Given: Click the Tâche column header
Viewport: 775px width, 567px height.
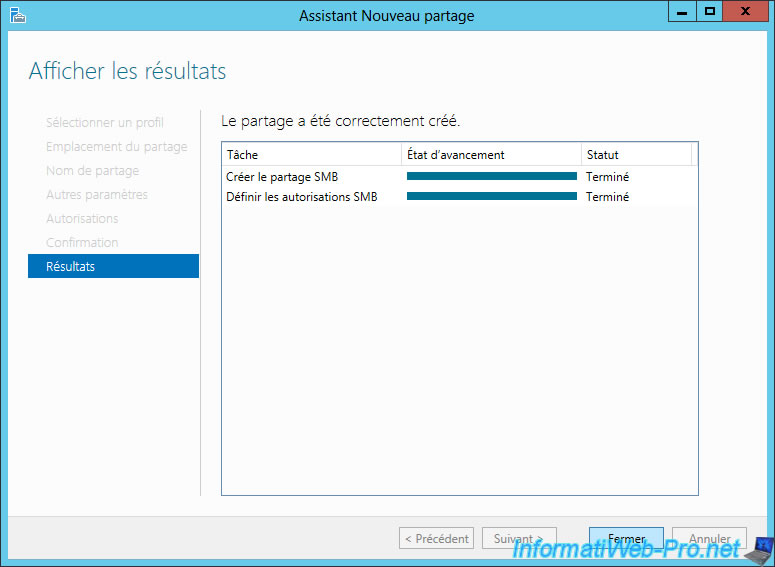Looking at the screenshot, I should point(312,155).
